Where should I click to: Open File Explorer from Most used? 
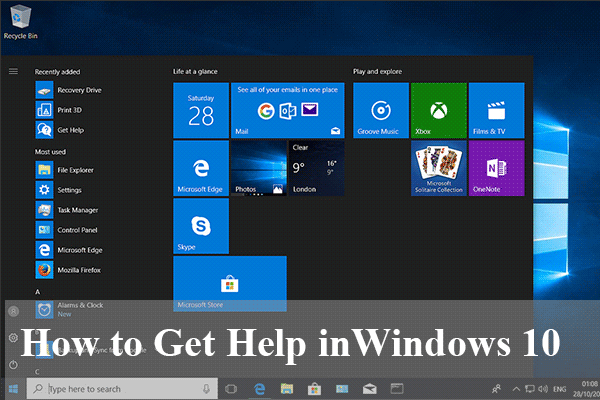(x=74, y=170)
